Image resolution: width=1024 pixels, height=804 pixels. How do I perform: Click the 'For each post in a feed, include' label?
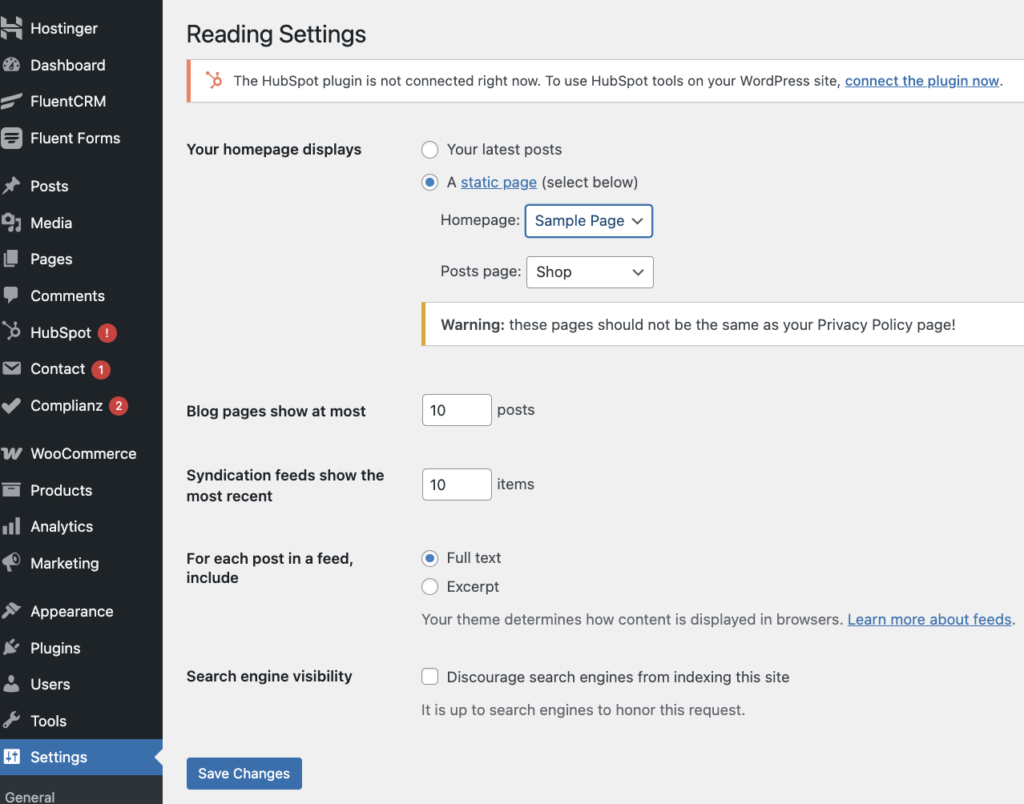pyautogui.click(x=270, y=568)
